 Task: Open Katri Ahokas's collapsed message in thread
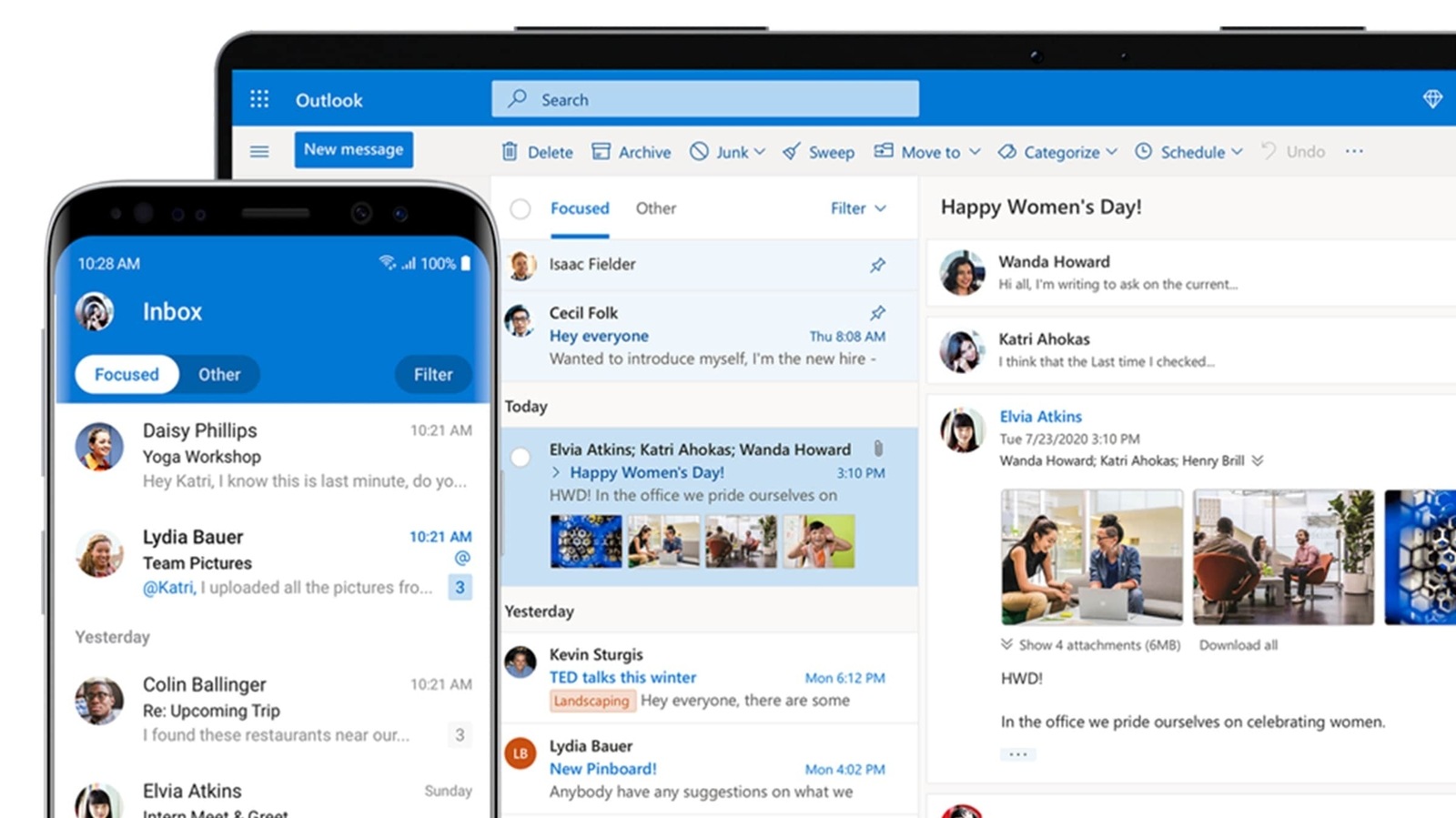(1192, 350)
